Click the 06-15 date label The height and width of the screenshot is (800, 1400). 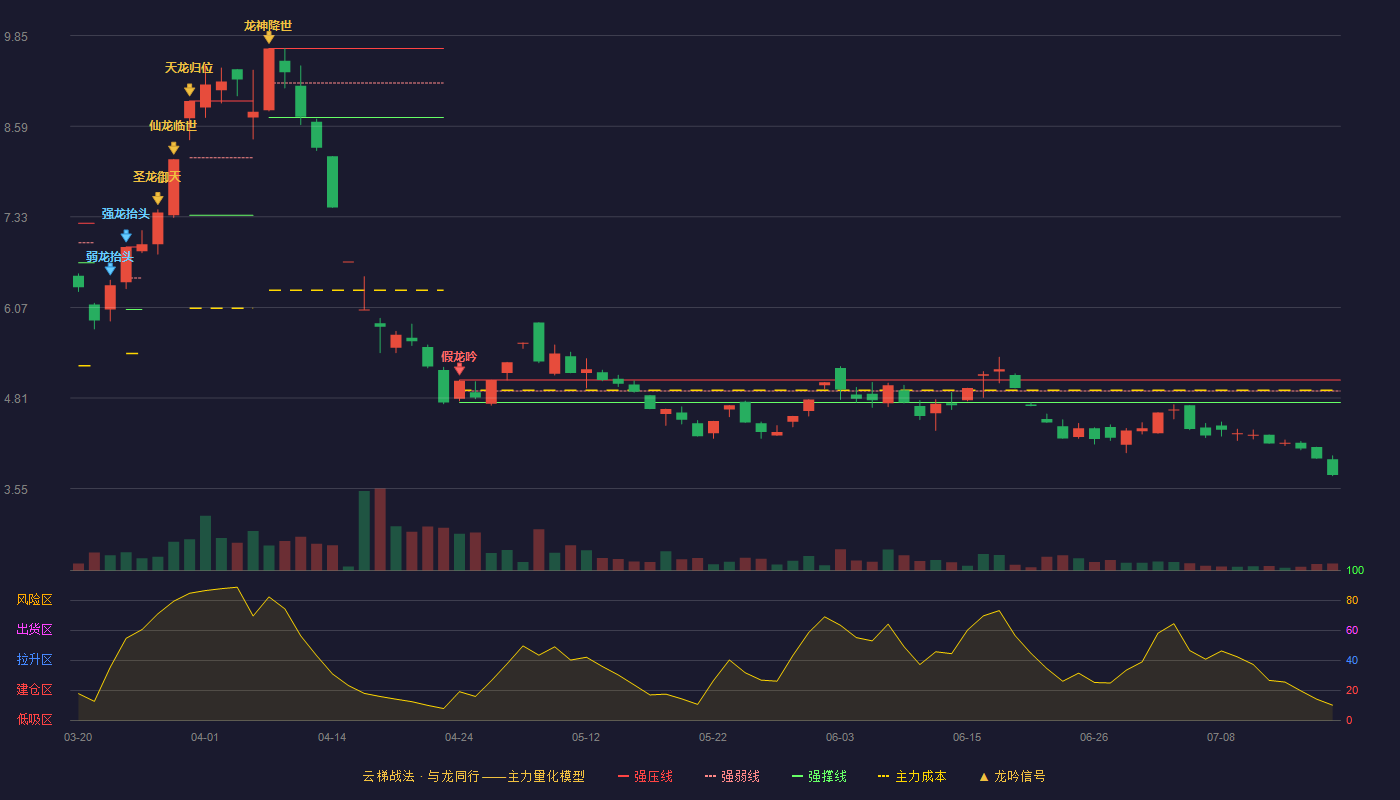click(967, 737)
